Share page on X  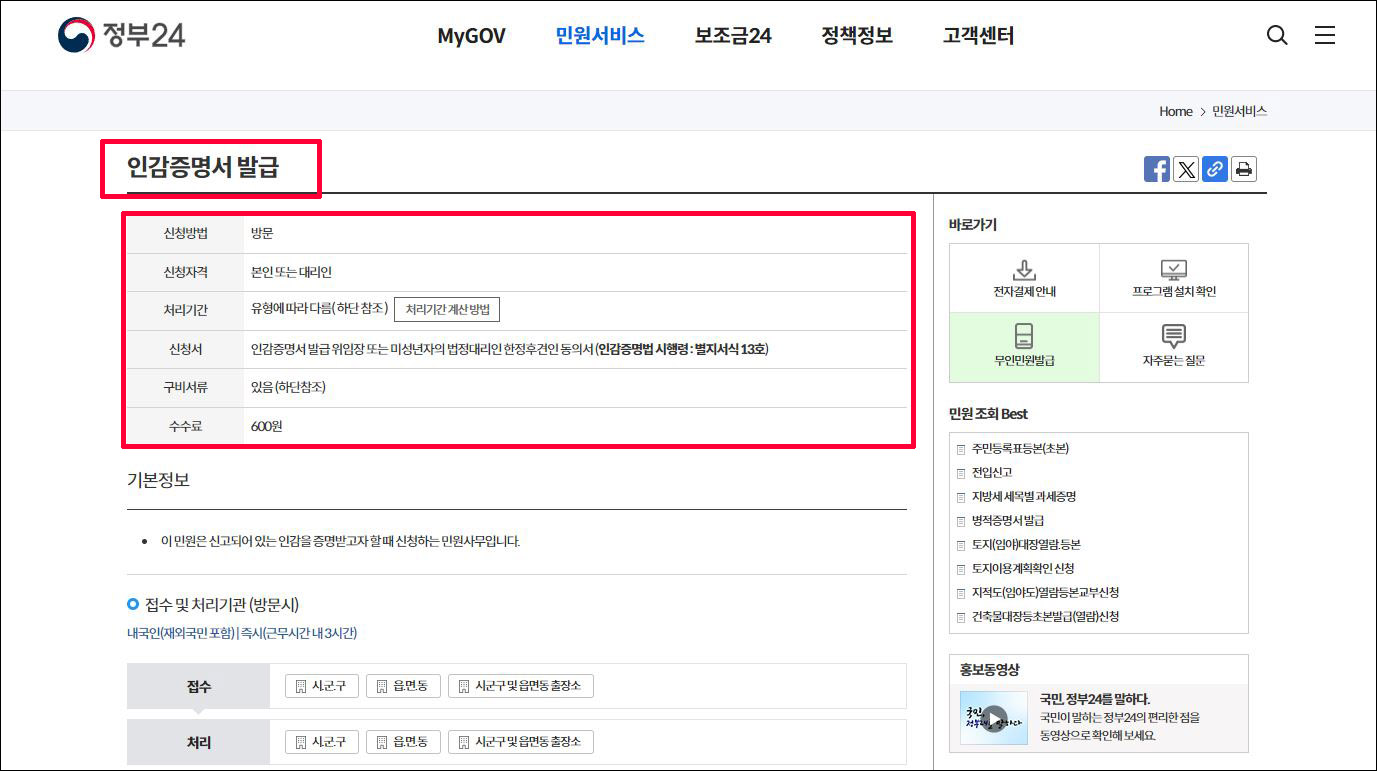click(x=1186, y=169)
